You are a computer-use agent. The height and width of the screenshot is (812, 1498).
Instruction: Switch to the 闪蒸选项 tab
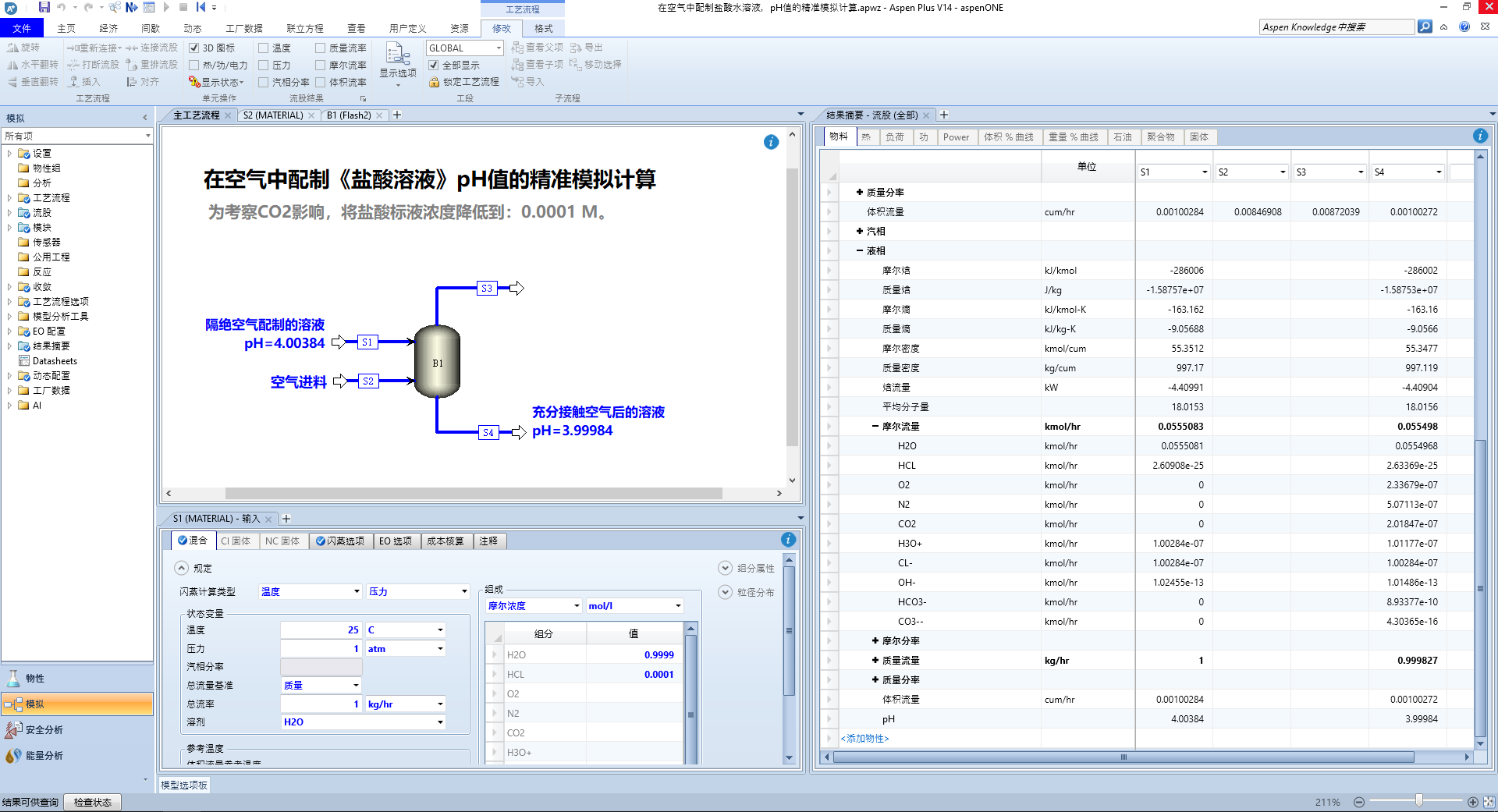pos(340,541)
